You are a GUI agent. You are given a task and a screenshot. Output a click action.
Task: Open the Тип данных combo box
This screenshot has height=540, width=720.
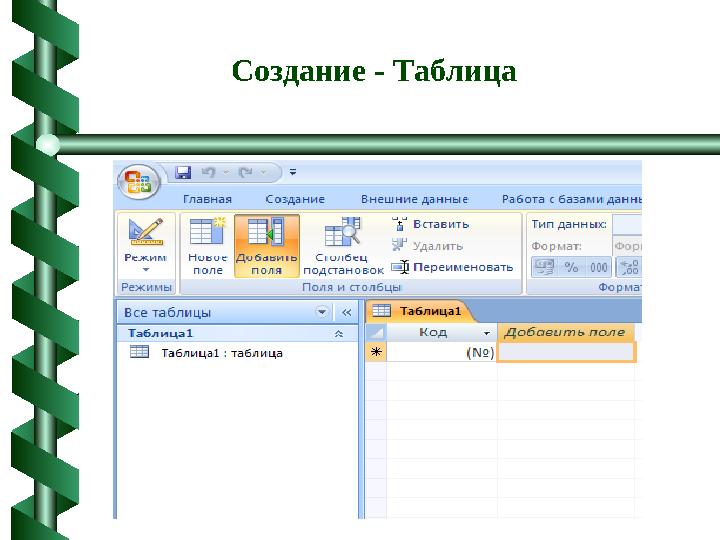click(627, 225)
